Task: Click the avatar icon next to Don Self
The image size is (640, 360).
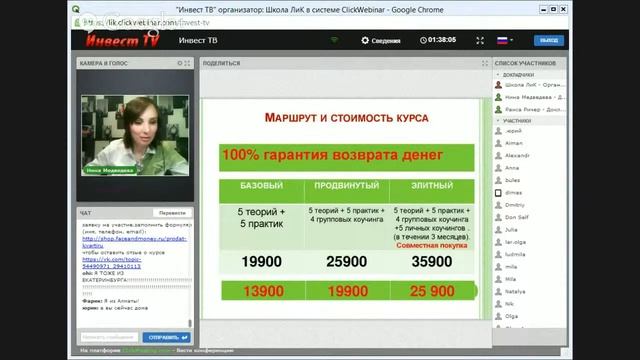Action: [x=498, y=217]
